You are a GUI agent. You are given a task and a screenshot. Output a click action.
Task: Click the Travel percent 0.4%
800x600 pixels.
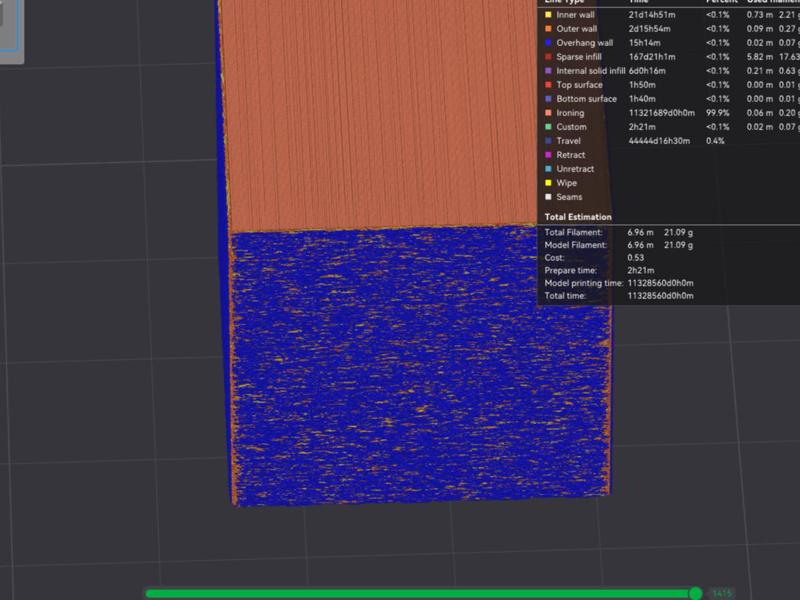tap(715, 141)
